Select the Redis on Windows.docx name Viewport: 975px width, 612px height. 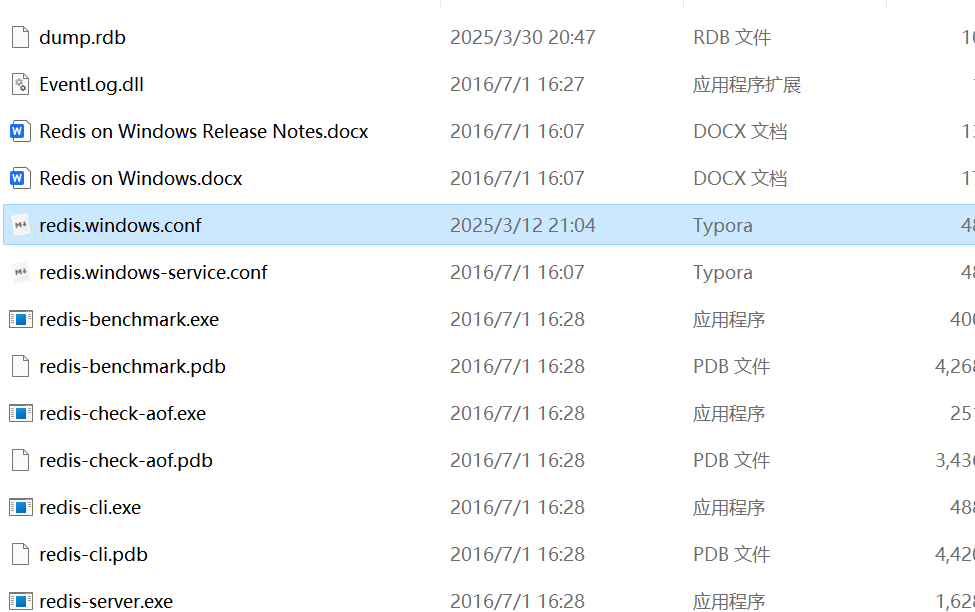[141, 178]
